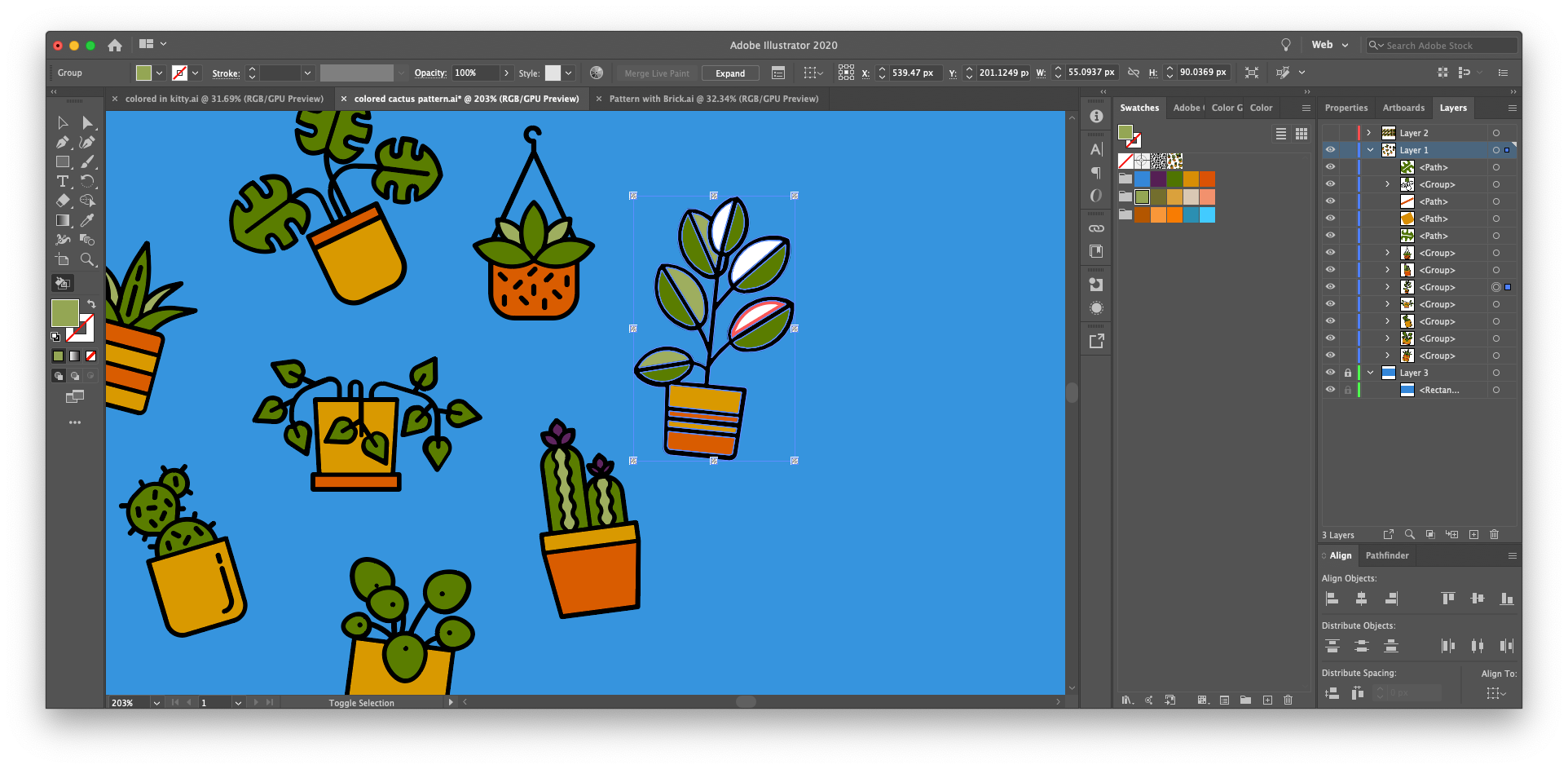Collapse Layer 1 contents
The image size is (1568, 769).
(x=1371, y=150)
